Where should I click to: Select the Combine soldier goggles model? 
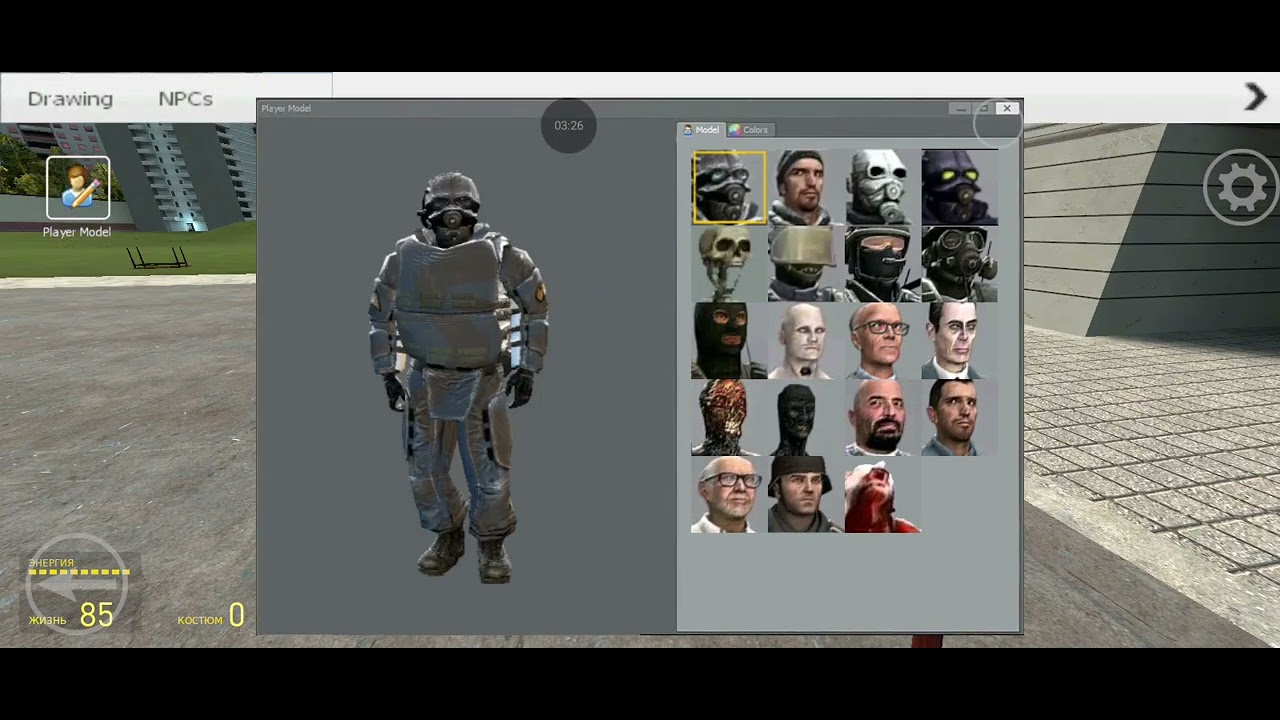(729, 187)
